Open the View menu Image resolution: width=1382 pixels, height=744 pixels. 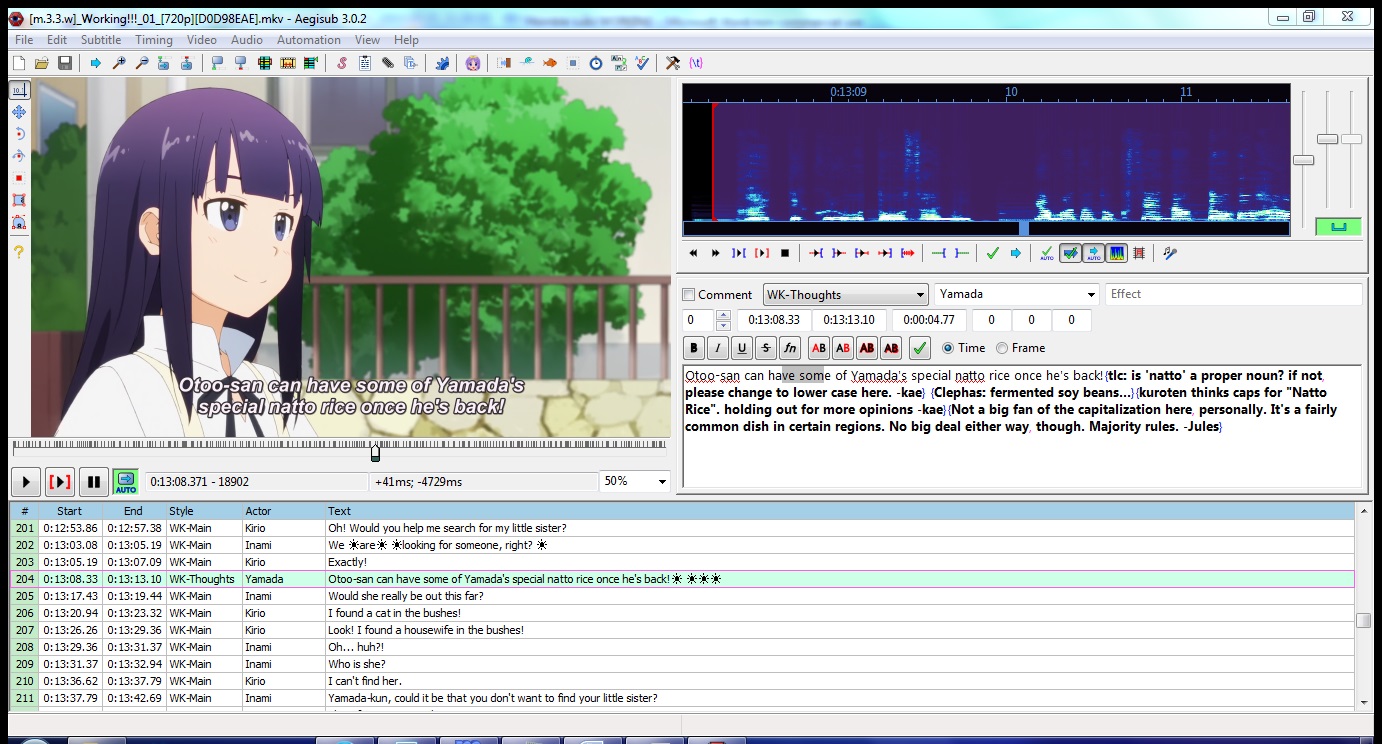tap(367, 40)
